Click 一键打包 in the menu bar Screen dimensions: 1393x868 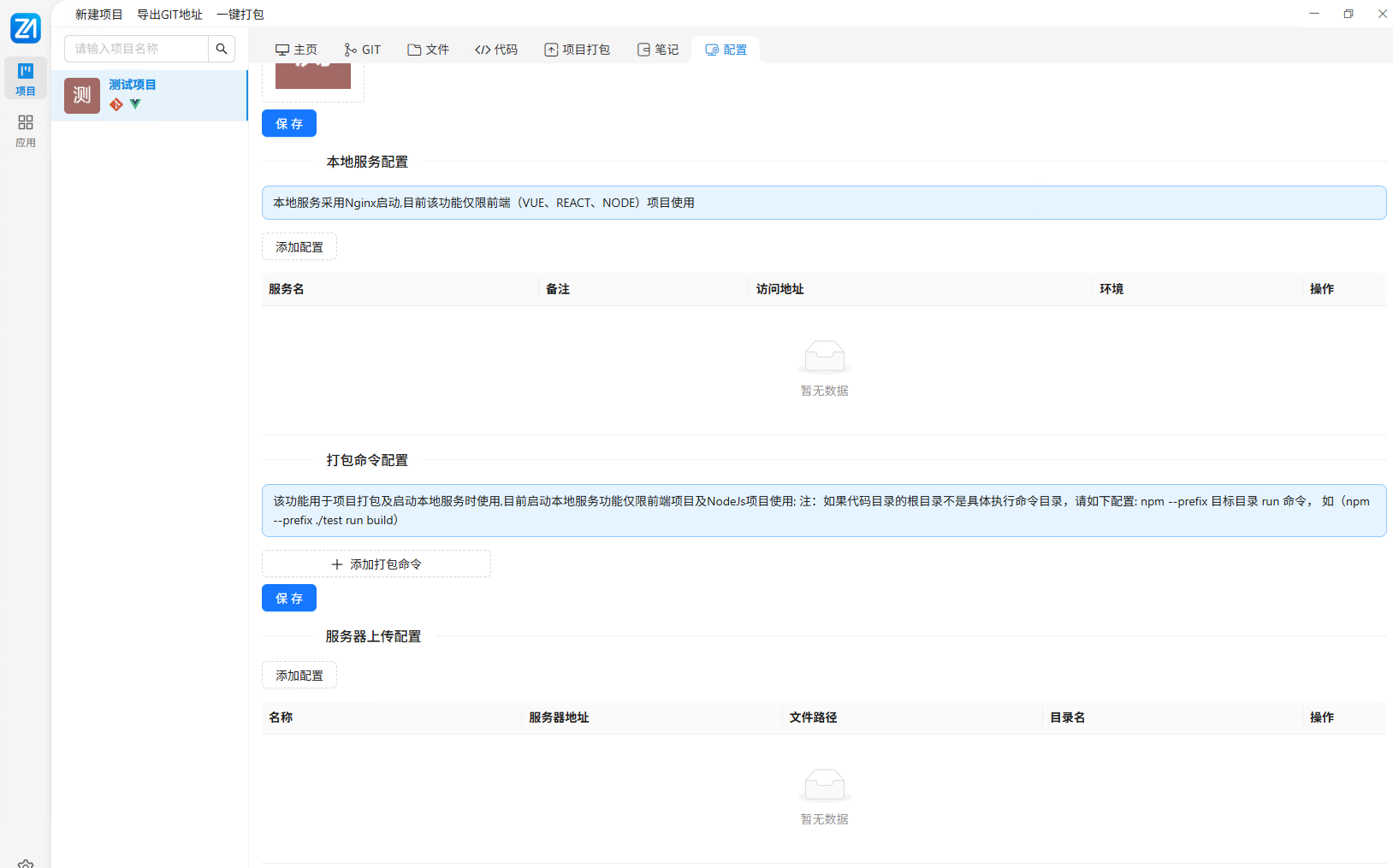(x=240, y=14)
